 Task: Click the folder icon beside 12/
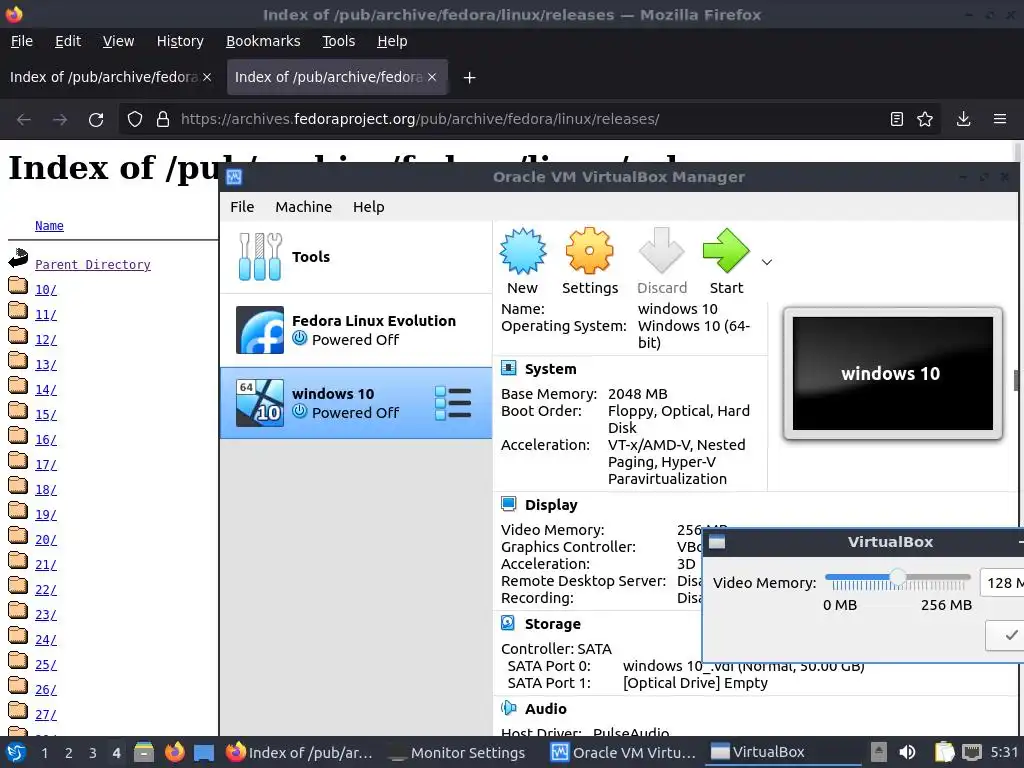click(18, 337)
